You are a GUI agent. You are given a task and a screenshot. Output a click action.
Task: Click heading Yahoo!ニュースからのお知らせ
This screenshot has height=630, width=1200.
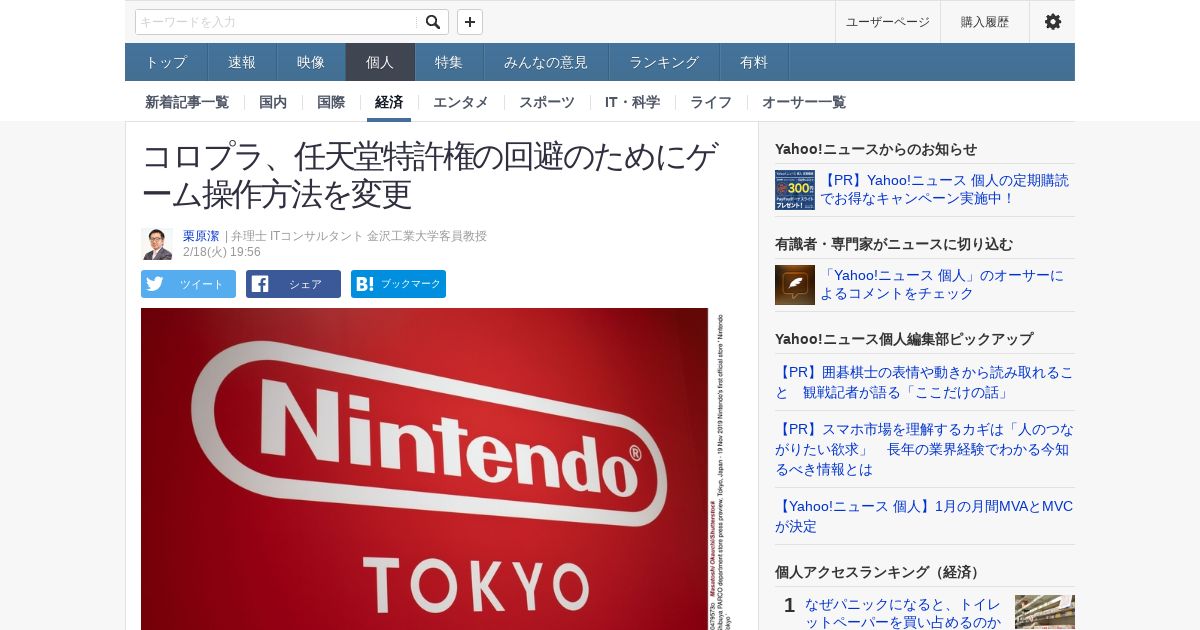[x=876, y=149]
